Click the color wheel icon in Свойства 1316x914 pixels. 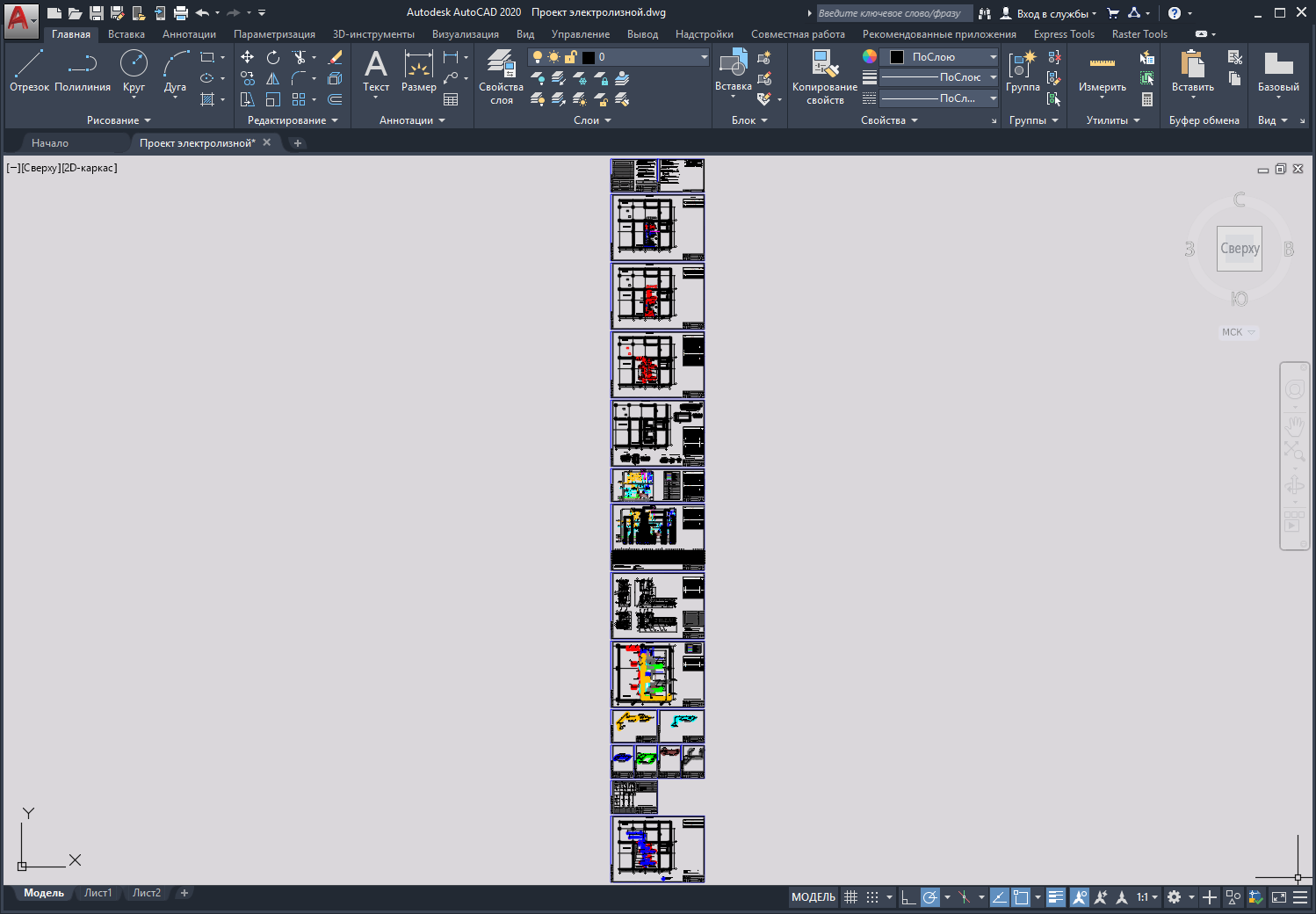pyautogui.click(x=869, y=56)
